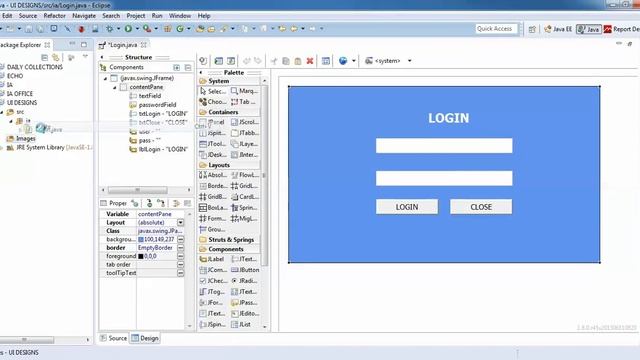Select the Marquee tool in Palette
The width and height of the screenshot is (640, 360).
pyautogui.click(x=244, y=91)
